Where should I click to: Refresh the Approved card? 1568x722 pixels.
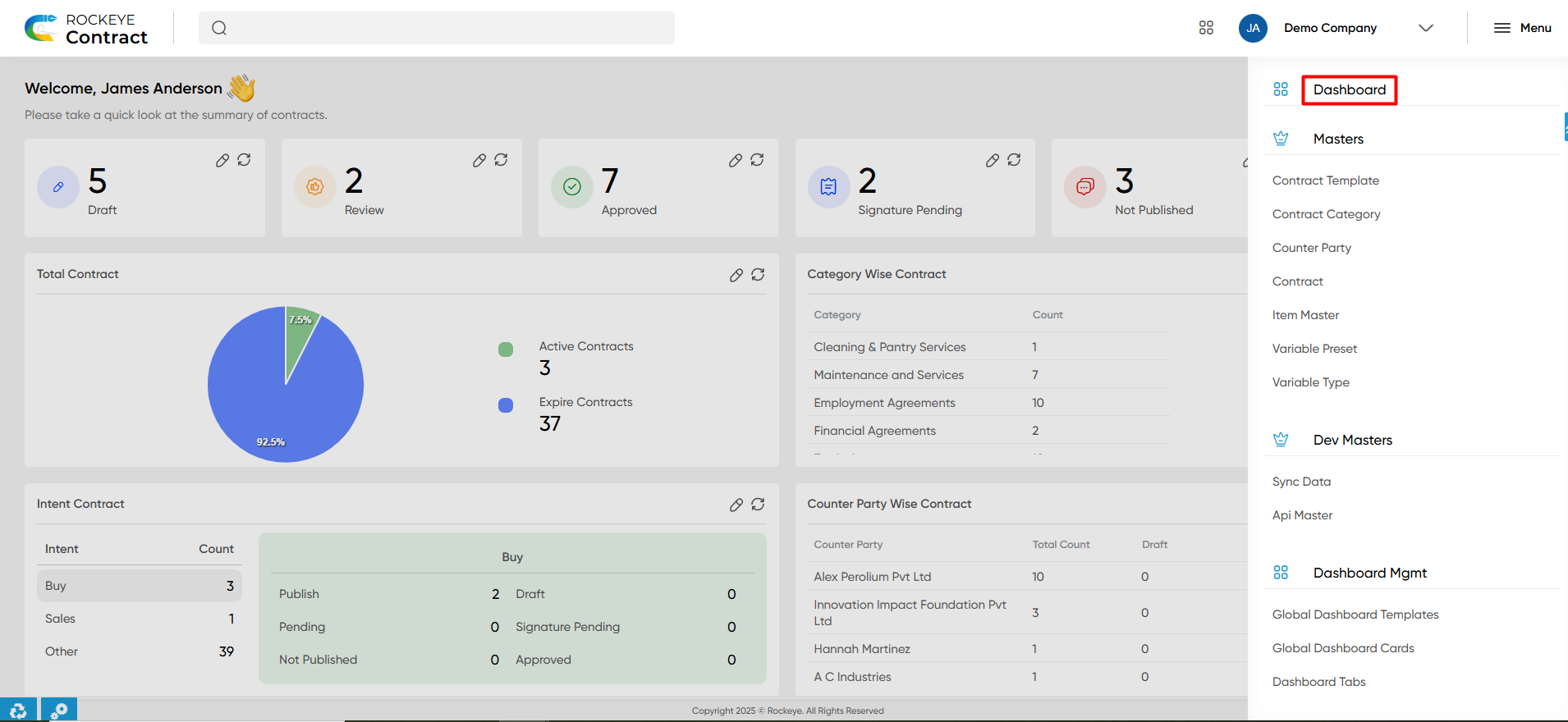757,160
